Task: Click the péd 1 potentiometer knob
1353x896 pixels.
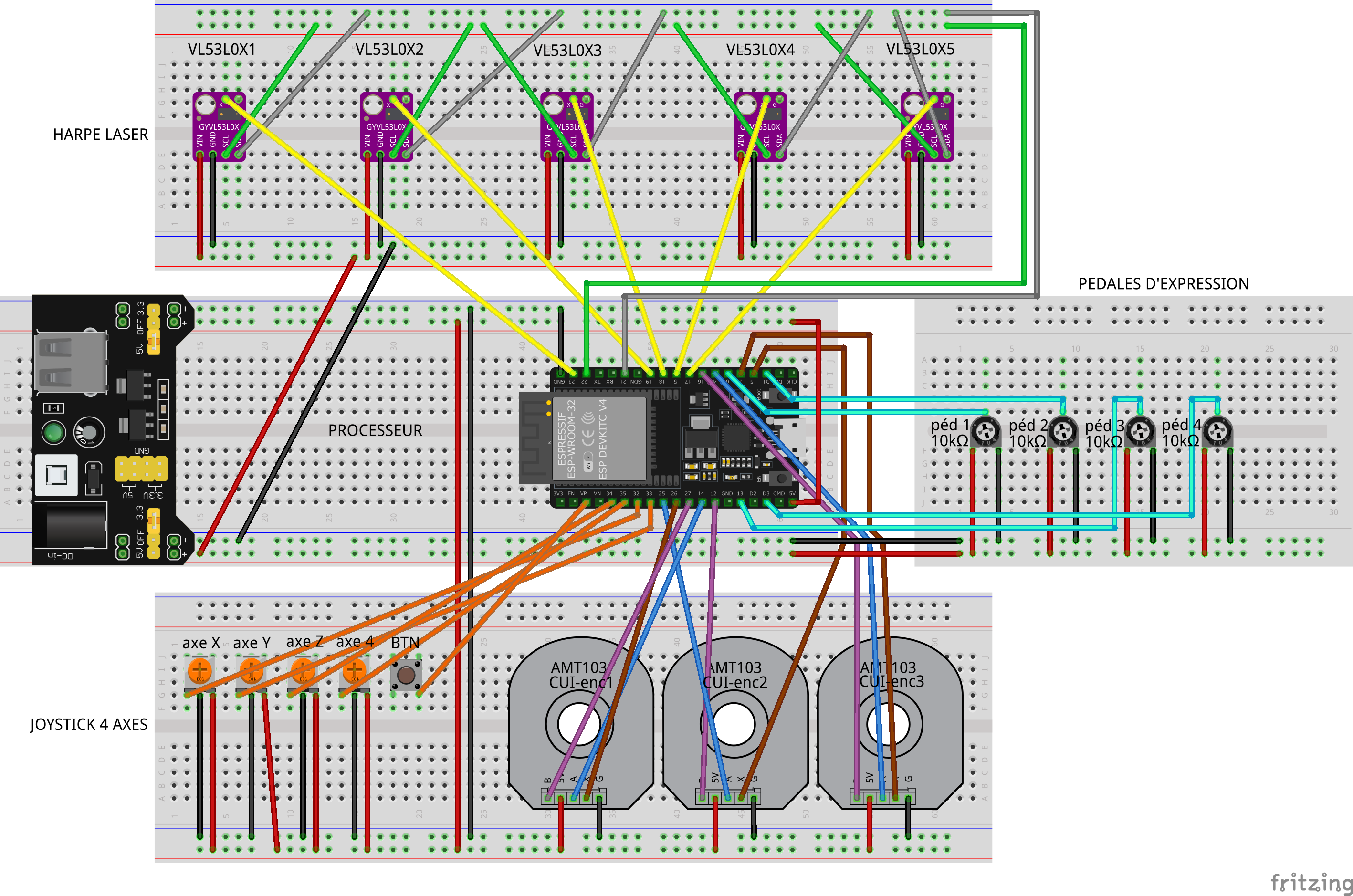Action: pos(986,431)
